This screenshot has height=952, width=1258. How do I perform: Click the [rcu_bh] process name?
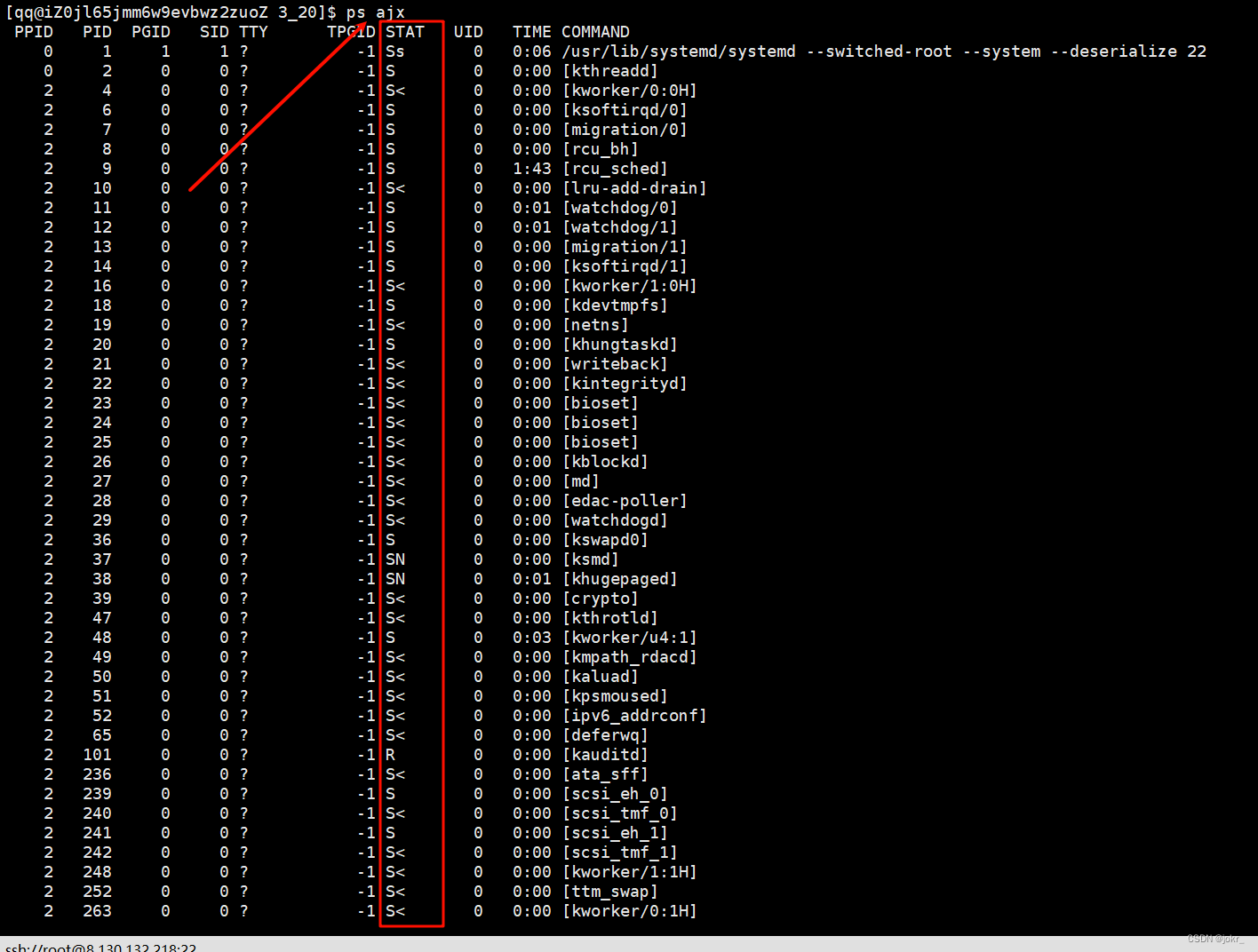[x=601, y=149]
